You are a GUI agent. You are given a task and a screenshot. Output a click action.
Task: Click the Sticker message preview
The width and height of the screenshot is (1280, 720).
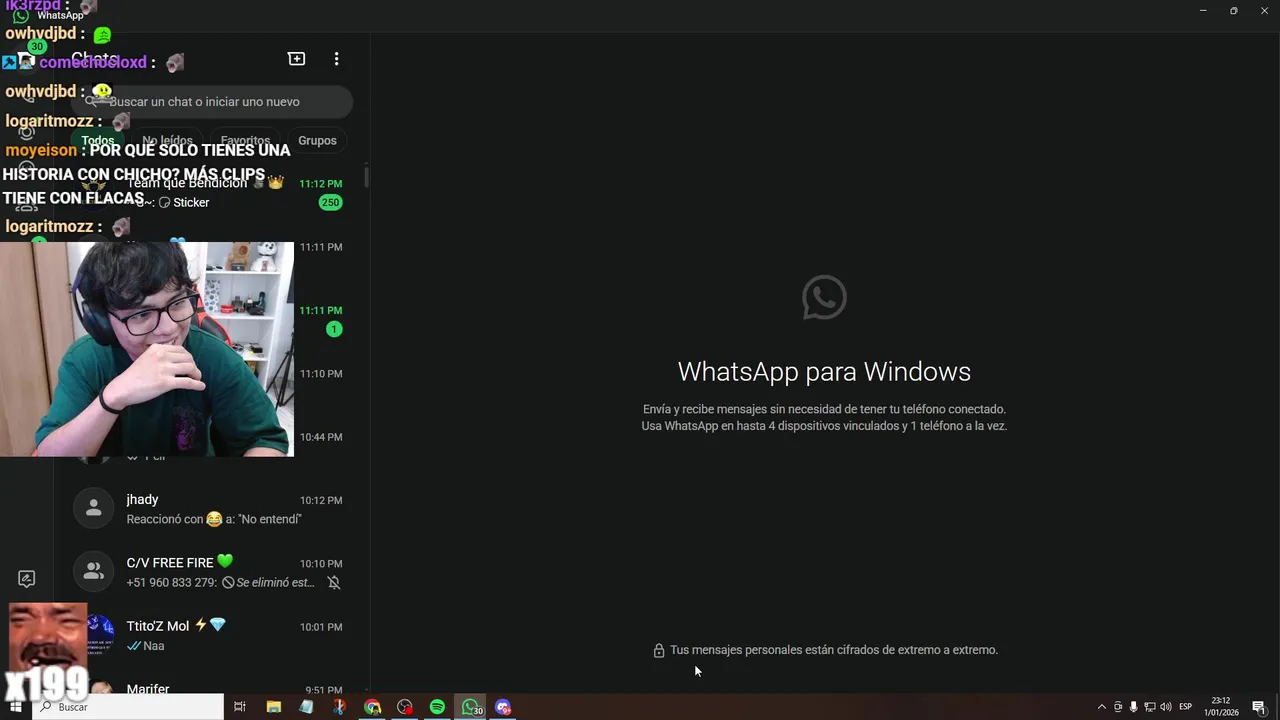185,202
